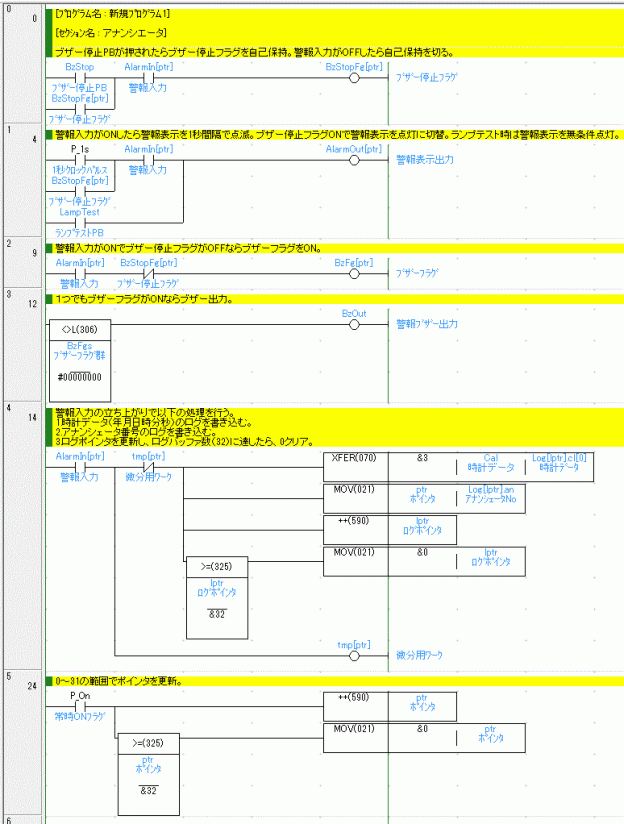624x824 pixels.
Task: Select the >=(325) lptr comparison box
Action: point(217,598)
